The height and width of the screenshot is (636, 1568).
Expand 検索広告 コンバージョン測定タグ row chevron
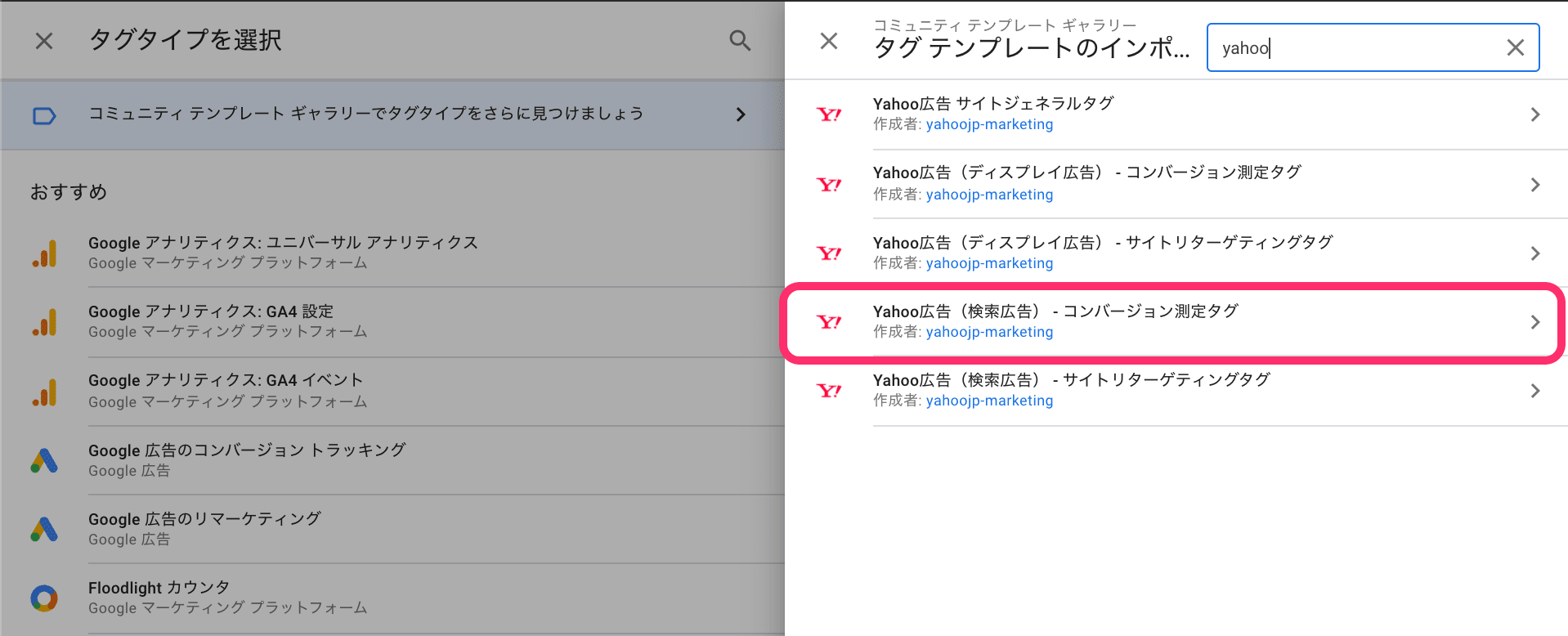1535,322
